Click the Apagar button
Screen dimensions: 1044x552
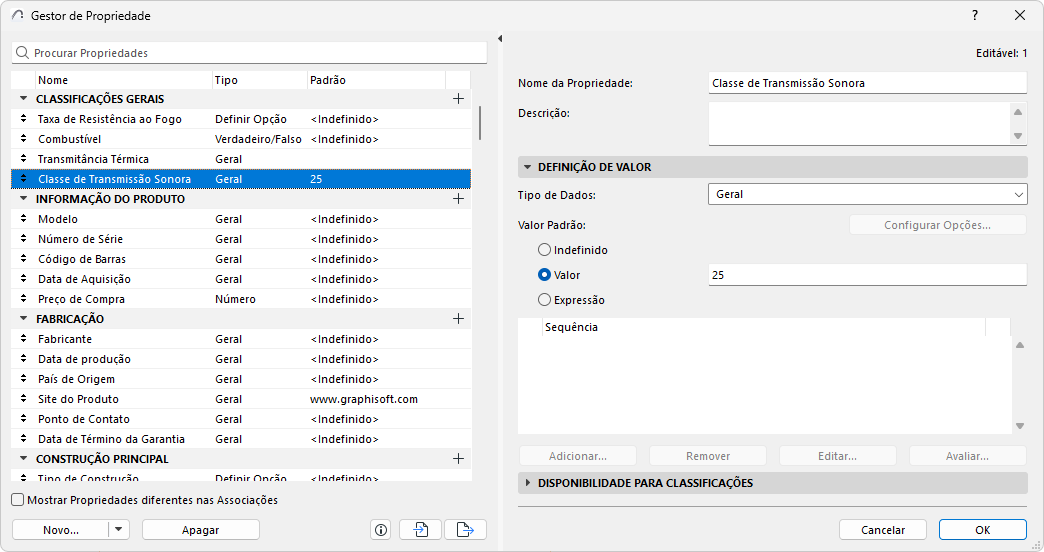point(200,530)
